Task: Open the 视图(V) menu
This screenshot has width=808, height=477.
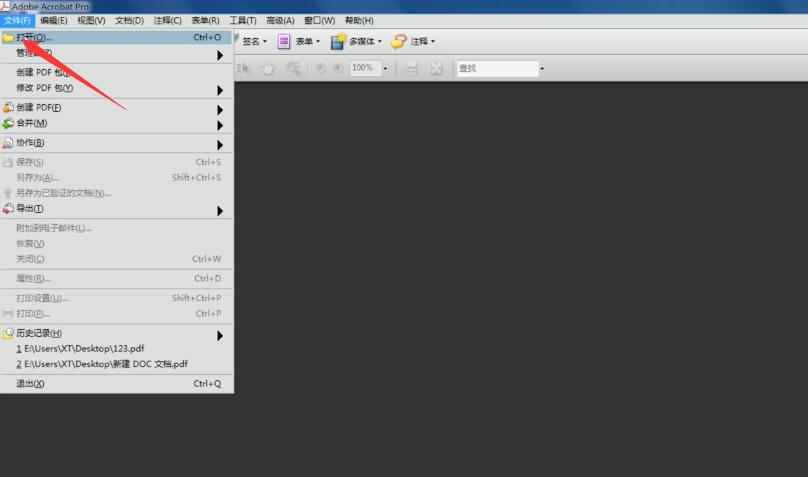Action: (x=91, y=21)
